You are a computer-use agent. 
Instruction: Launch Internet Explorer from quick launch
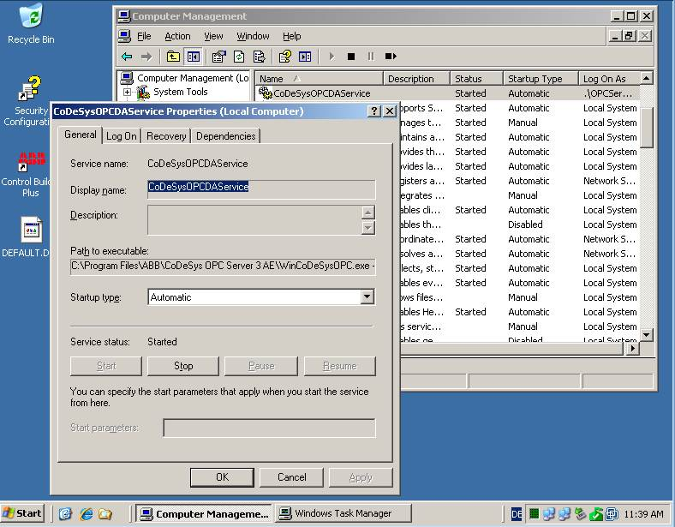86,514
